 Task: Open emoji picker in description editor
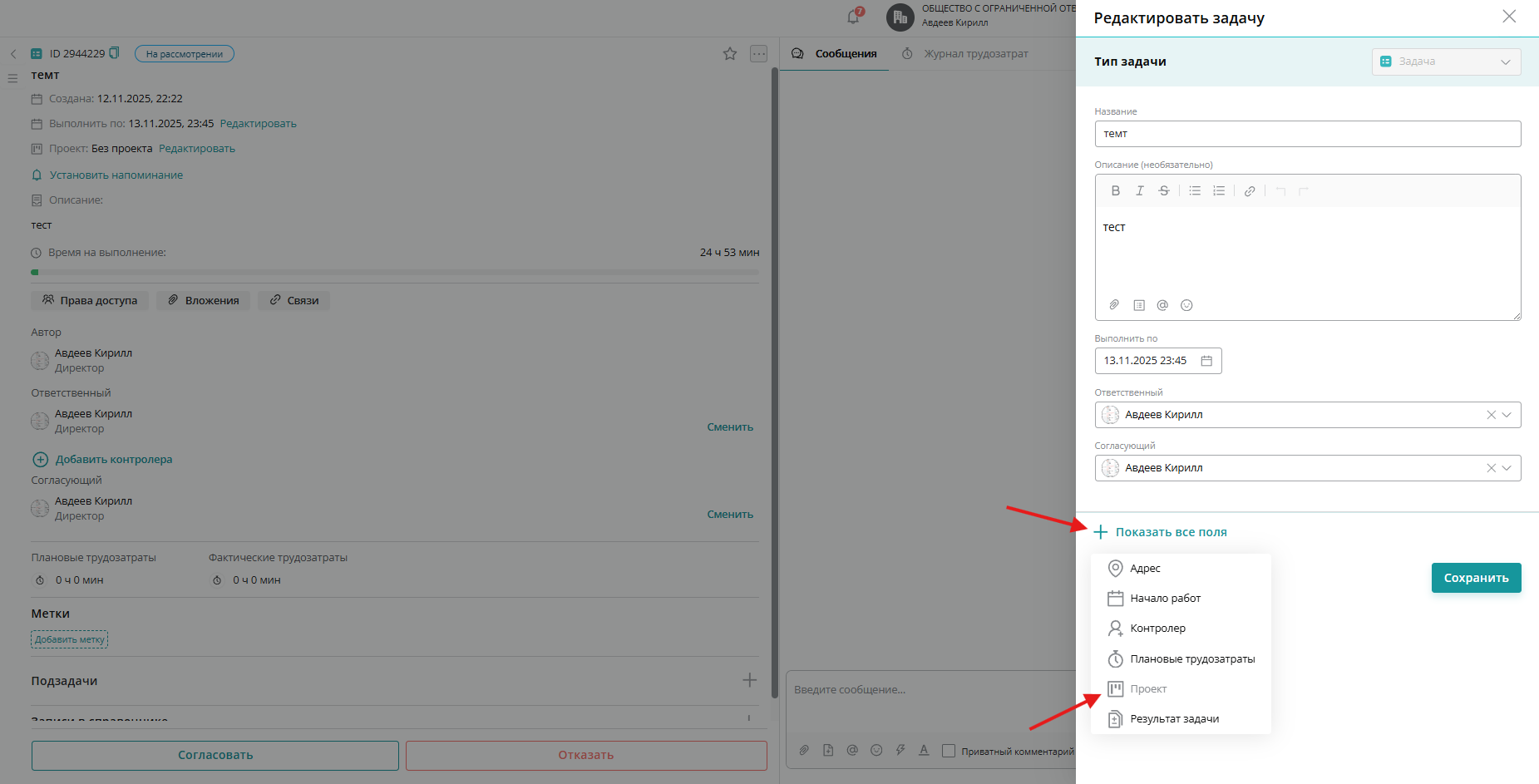1186,305
